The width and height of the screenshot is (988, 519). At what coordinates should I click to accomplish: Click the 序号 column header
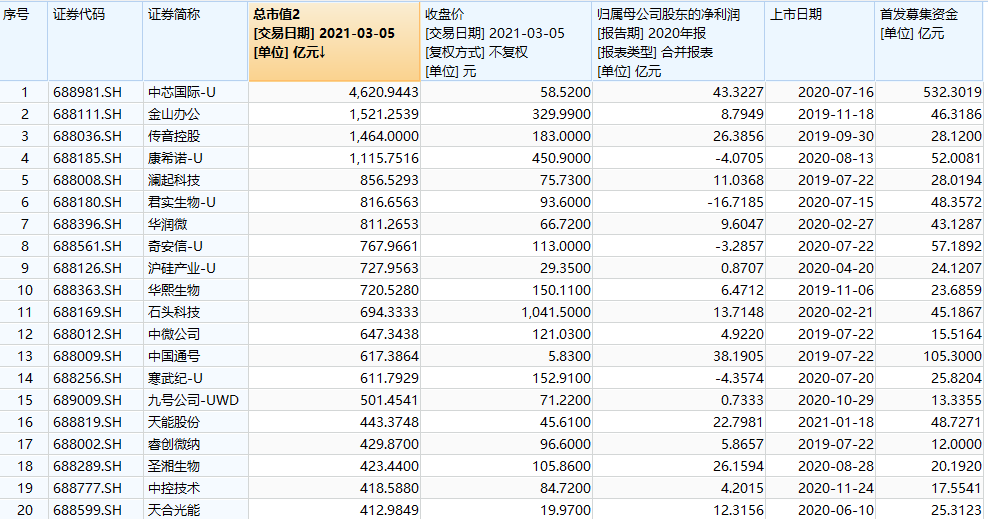(24, 42)
